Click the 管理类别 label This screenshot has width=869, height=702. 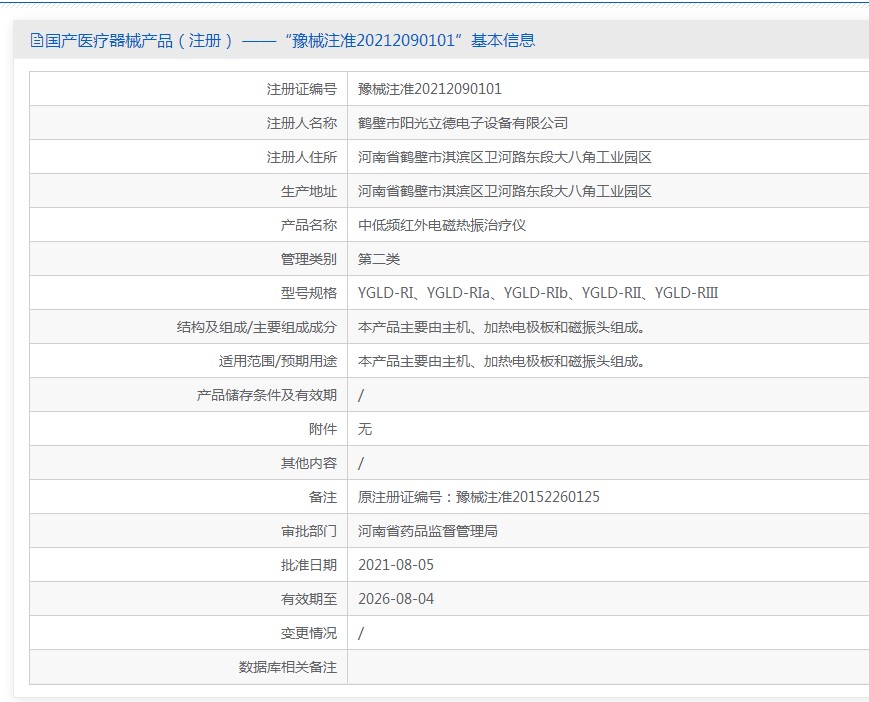[x=309, y=259]
